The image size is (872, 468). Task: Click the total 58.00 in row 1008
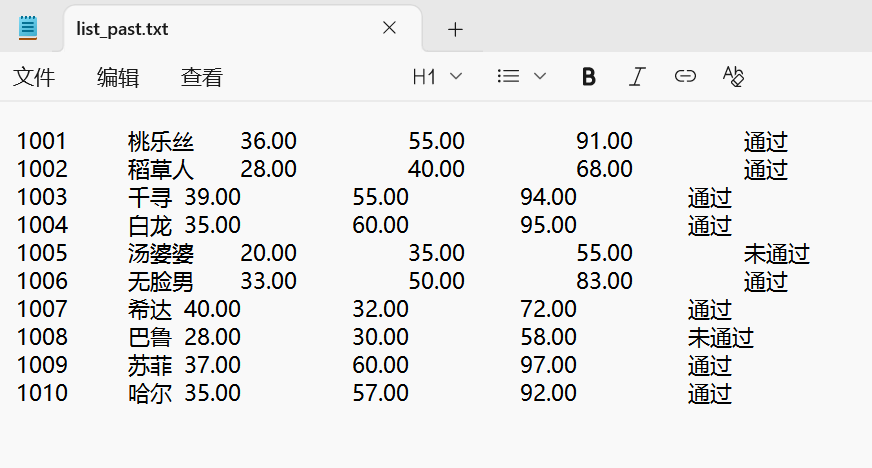coord(548,337)
